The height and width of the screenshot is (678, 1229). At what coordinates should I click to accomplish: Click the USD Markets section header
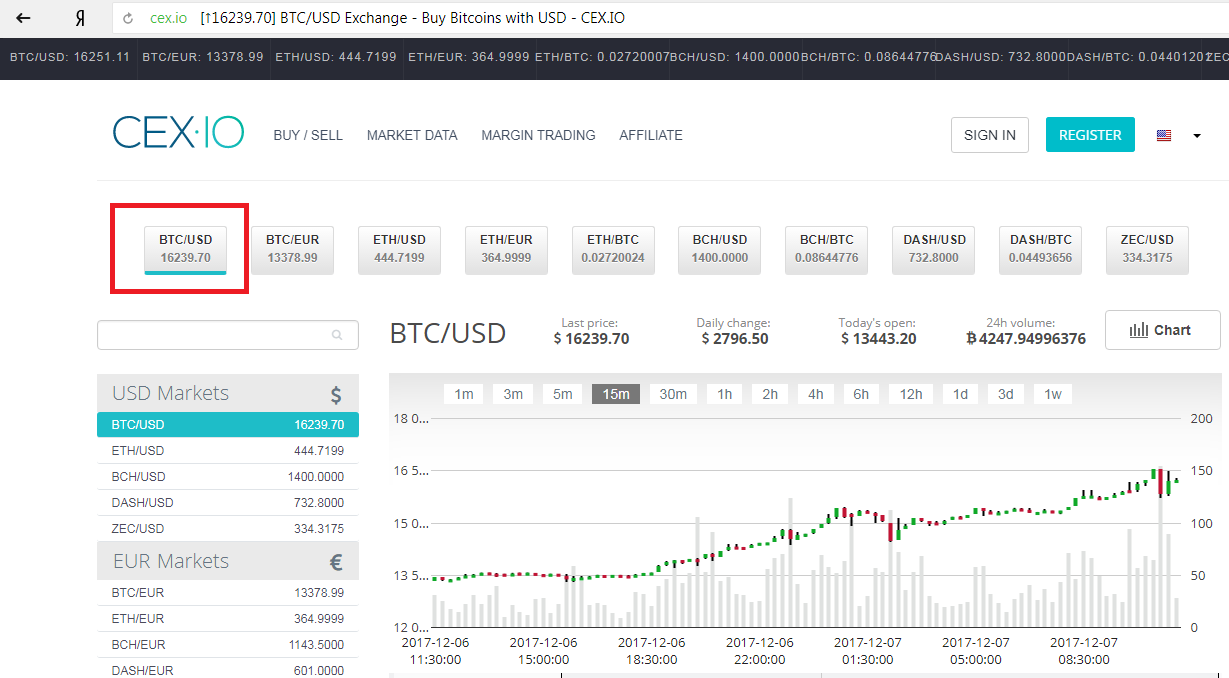coord(228,393)
